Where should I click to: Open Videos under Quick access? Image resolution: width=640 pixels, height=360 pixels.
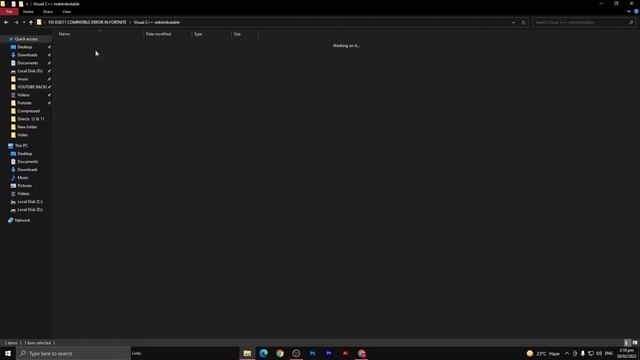click(x=23, y=95)
